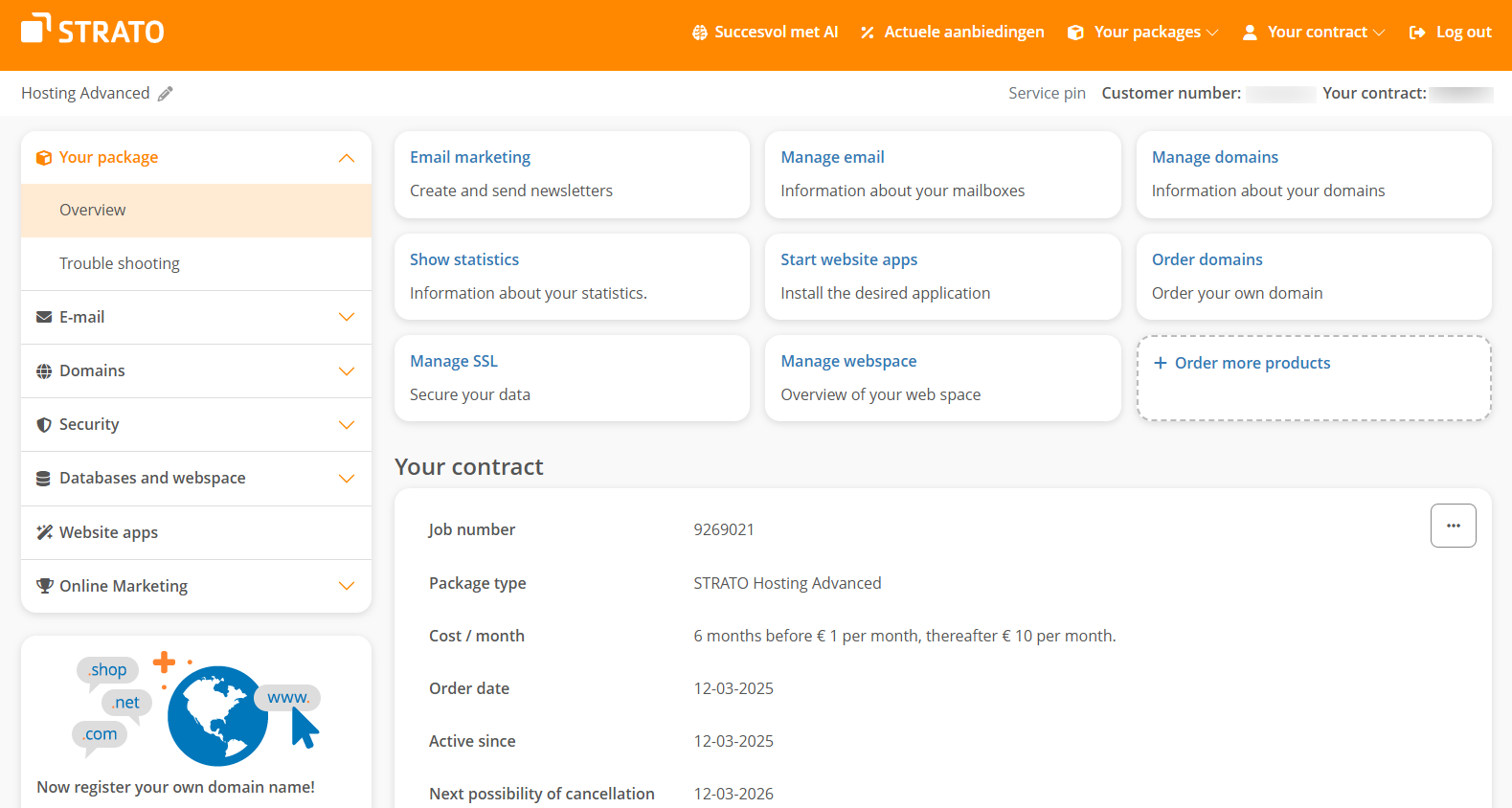Click the STRATO logo
1512x808 pixels.
point(92,31)
